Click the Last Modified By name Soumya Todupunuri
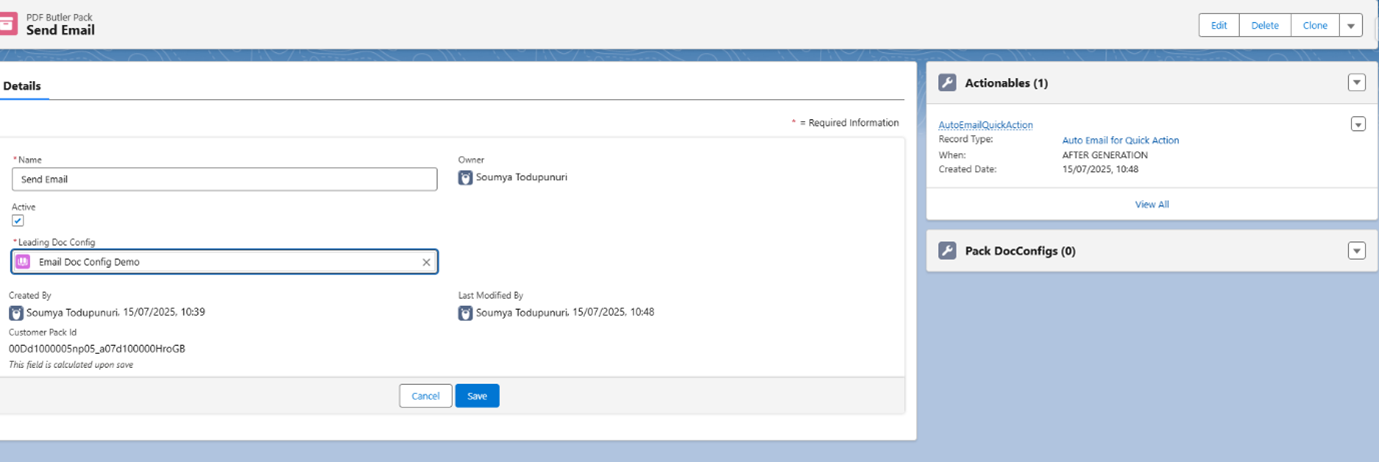The image size is (1379, 462). click(x=522, y=313)
